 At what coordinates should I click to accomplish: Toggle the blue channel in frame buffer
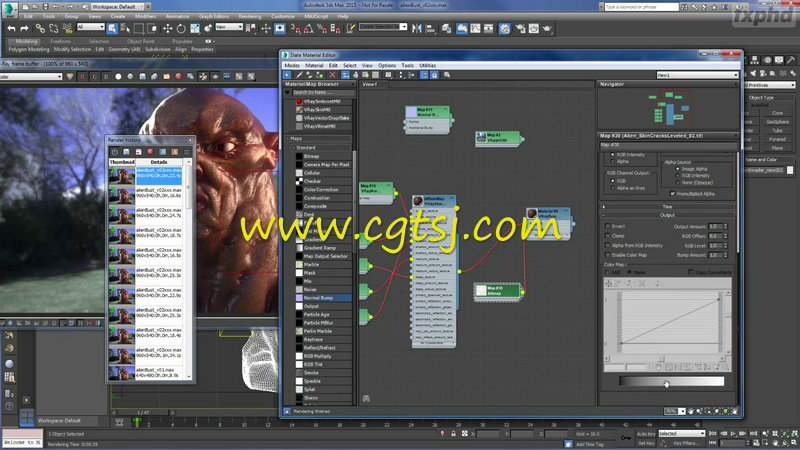point(106,77)
